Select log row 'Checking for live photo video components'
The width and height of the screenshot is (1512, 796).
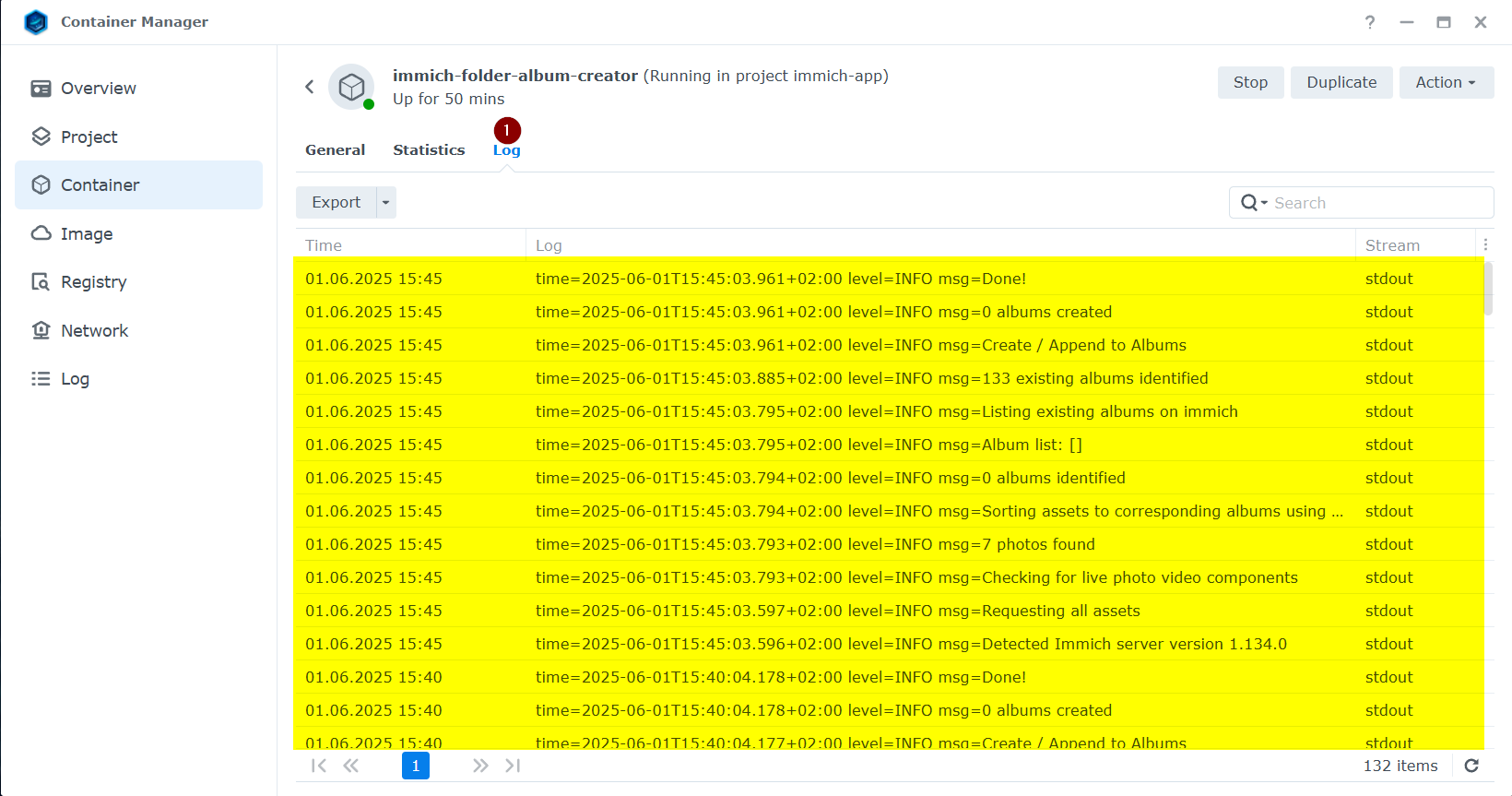[x=890, y=577]
